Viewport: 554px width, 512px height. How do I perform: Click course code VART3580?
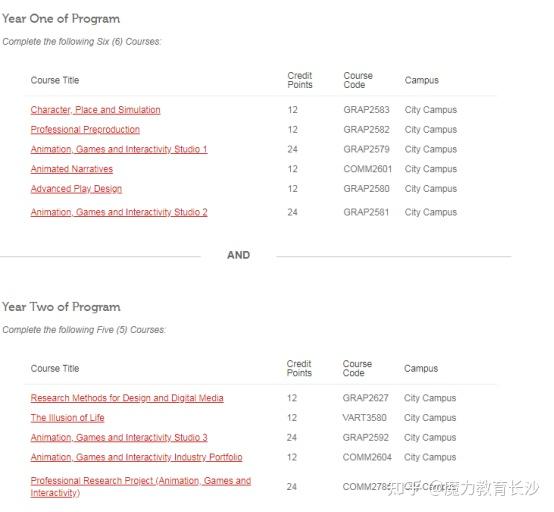(364, 418)
